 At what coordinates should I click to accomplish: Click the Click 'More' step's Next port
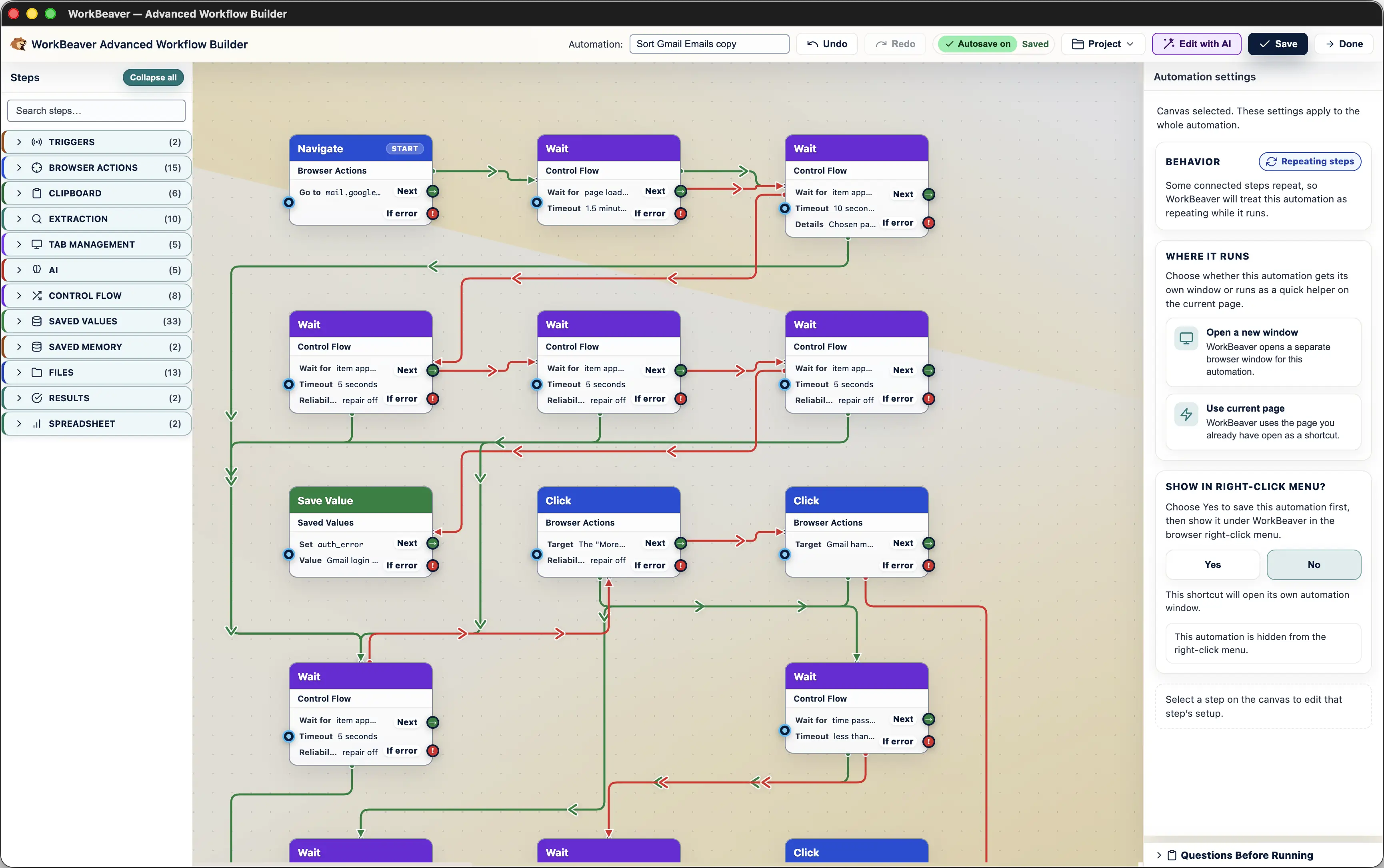pos(681,543)
